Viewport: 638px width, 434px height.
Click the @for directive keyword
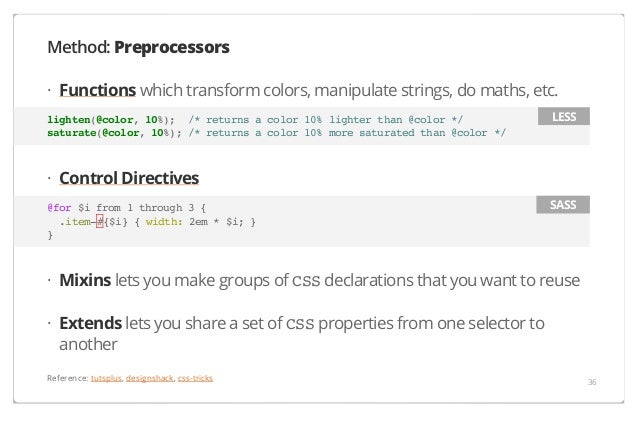click(x=59, y=208)
